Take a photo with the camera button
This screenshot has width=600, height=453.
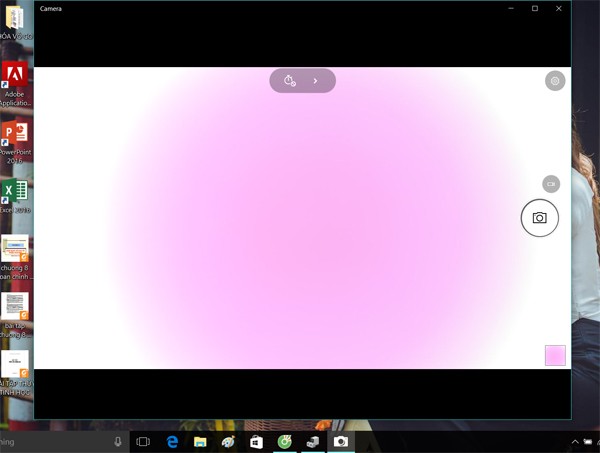tap(540, 218)
